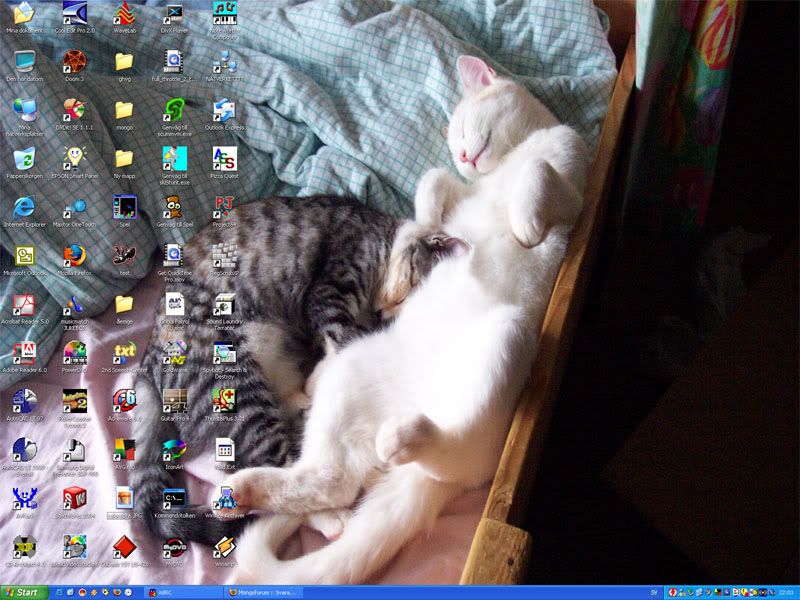Launch Mozilla Firefox from the desktop
The image size is (800, 600).
(x=74, y=256)
